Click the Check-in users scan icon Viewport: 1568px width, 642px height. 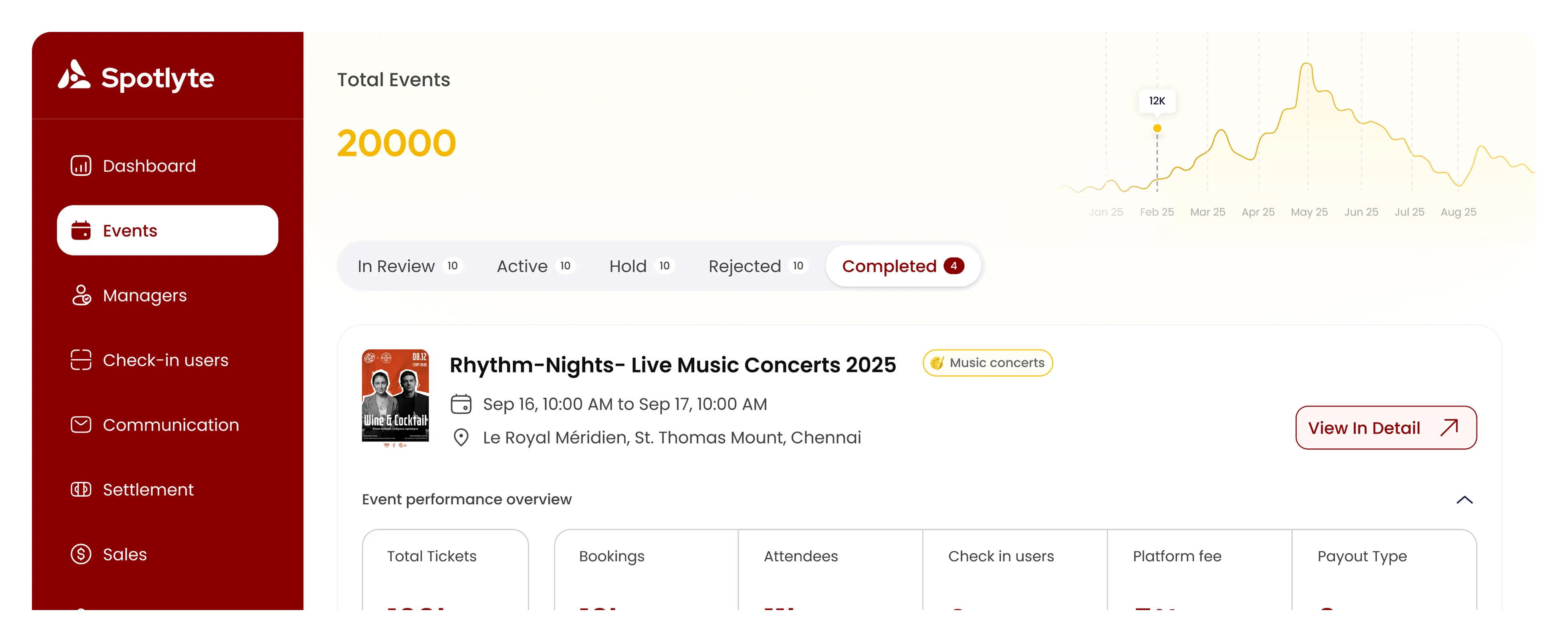[81, 360]
